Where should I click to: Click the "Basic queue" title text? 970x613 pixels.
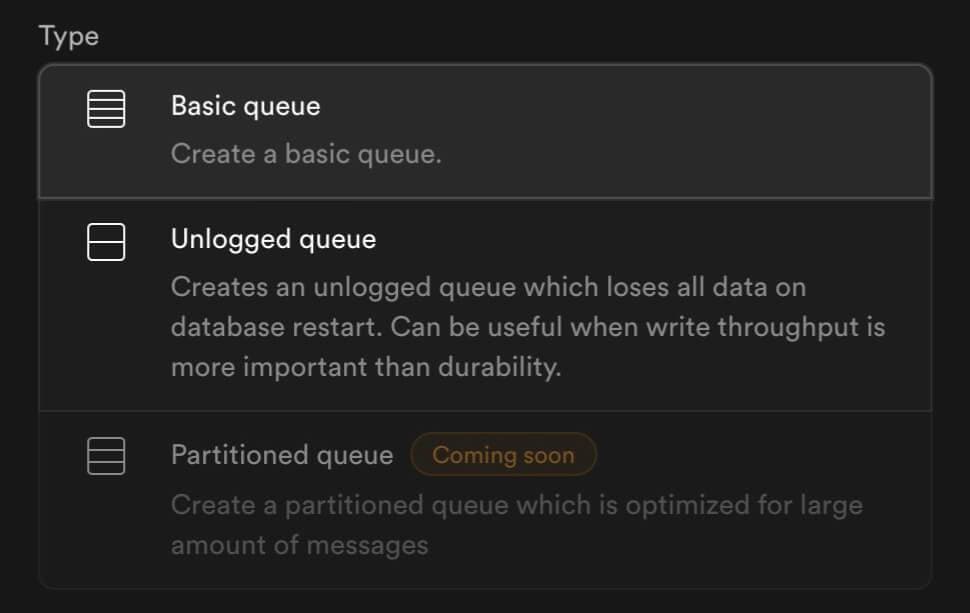pyautogui.click(x=246, y=106)
